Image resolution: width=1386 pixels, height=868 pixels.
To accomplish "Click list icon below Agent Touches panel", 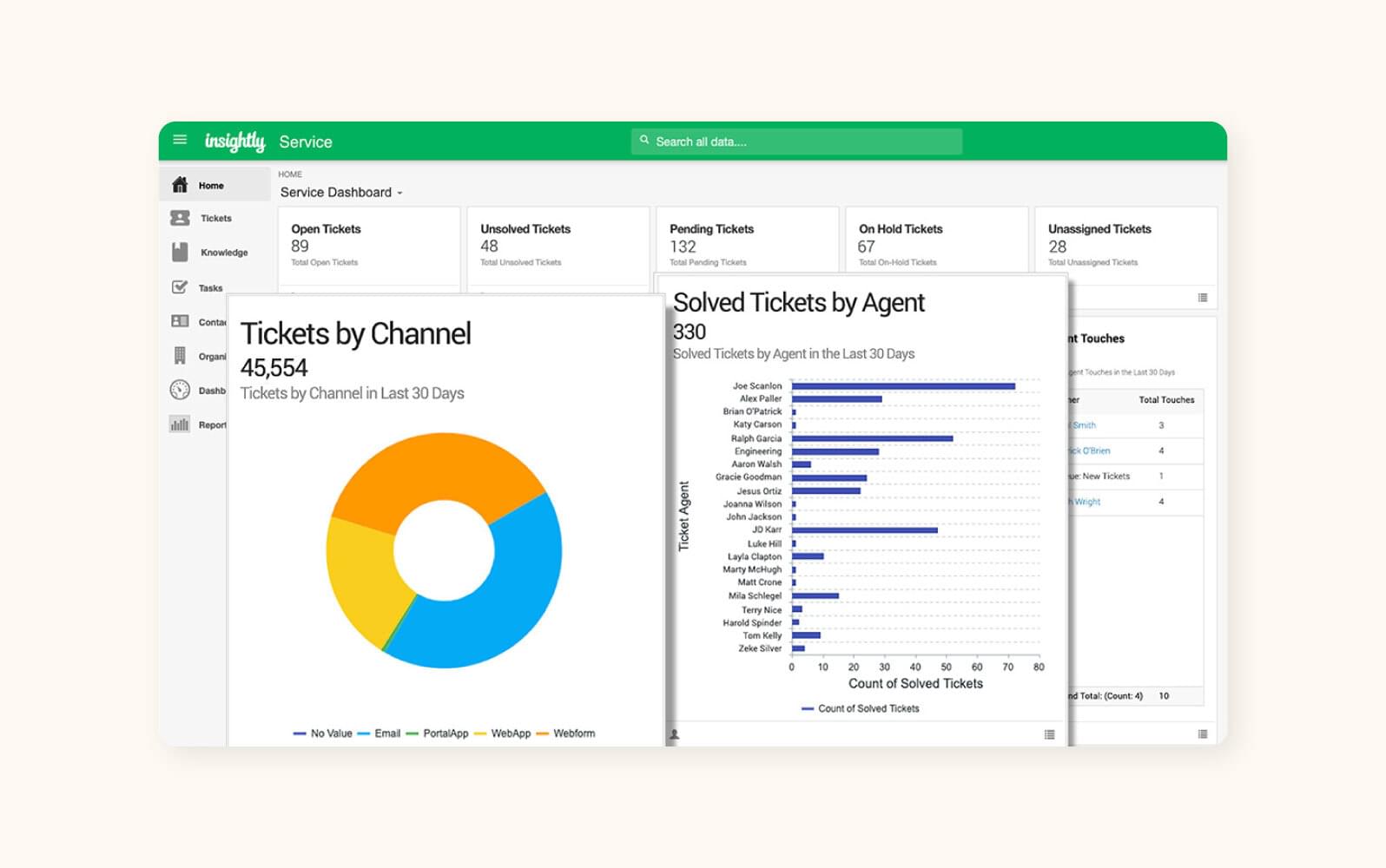I will pos(1203,734).
